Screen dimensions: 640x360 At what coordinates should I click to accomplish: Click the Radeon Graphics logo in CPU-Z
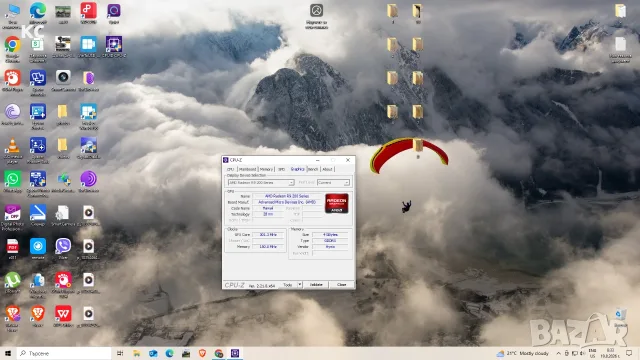pyautogui.click(x=337, y=203)
